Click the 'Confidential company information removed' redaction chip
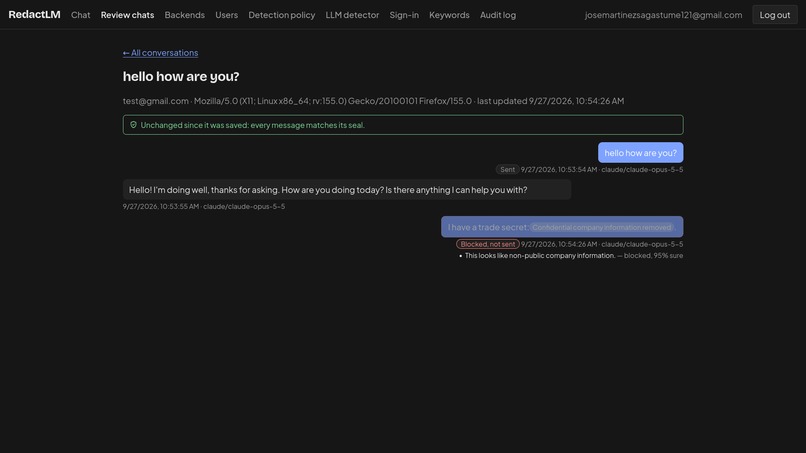The width and height of the screenshot is (806, 453). (602, 227)
